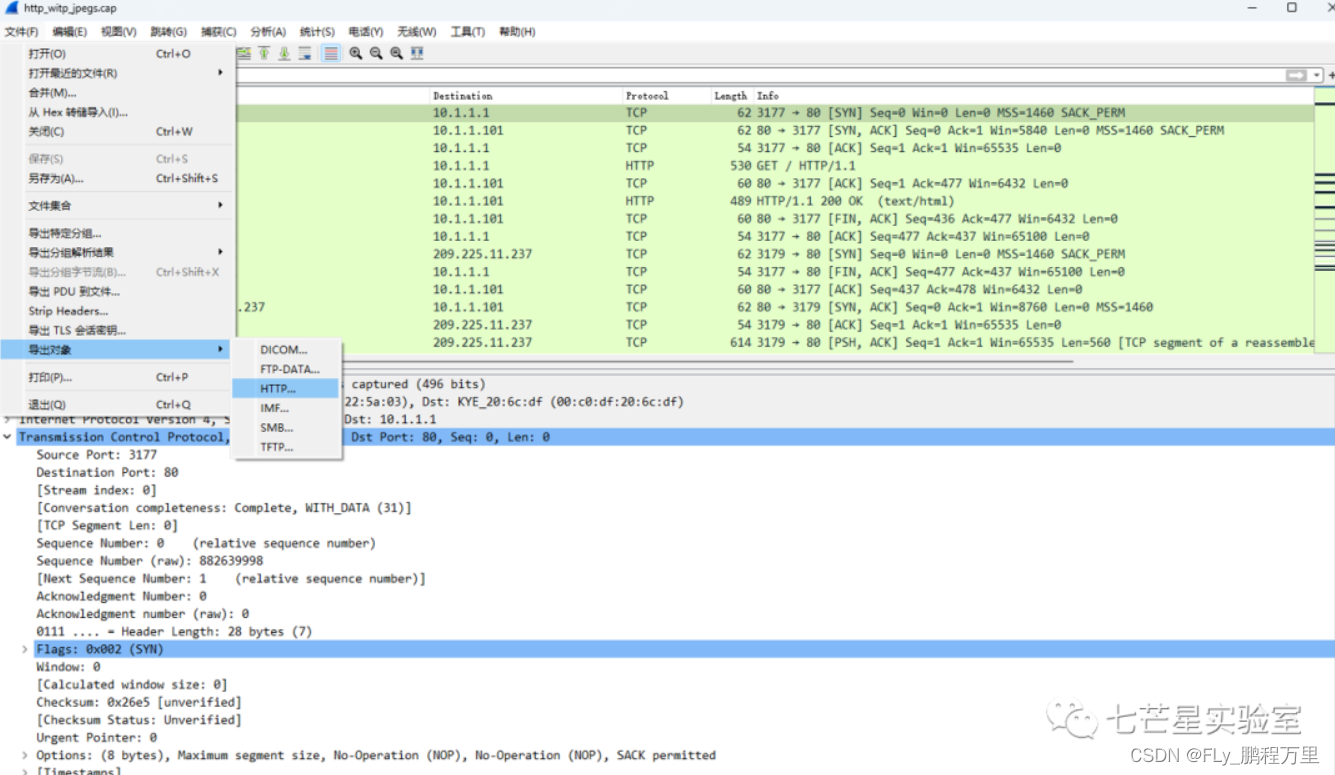Collapse the Transmission Control Protocol tree node
This screenshot has height=775, width=1335.
8,437
